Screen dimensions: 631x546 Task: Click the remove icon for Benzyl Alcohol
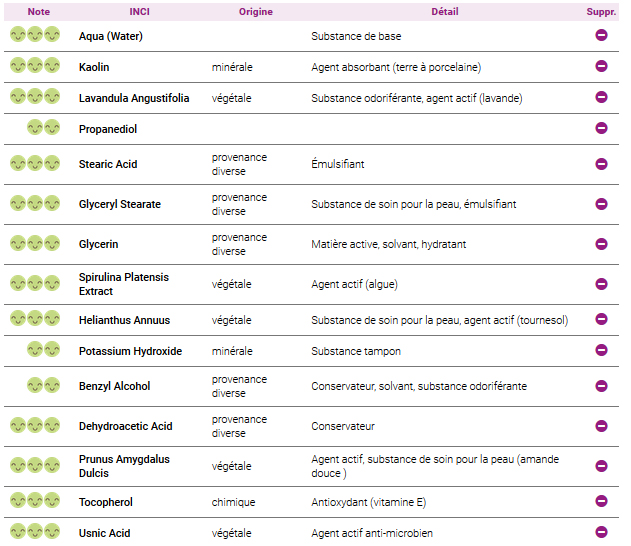(x=601, y=386)
